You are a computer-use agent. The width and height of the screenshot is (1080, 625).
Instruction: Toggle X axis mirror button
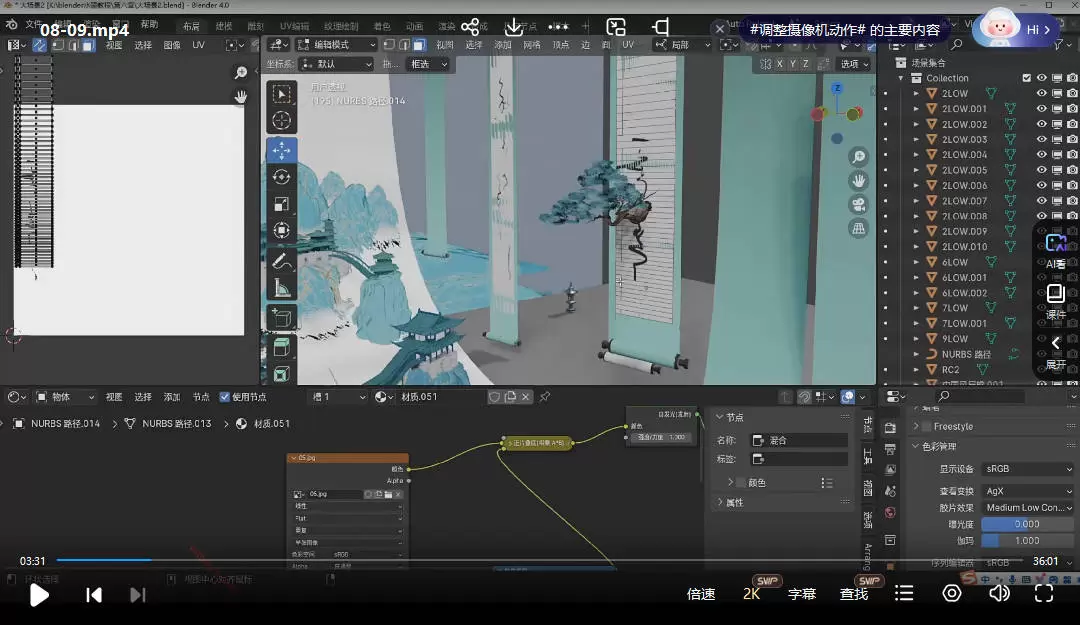click(780, 63)
